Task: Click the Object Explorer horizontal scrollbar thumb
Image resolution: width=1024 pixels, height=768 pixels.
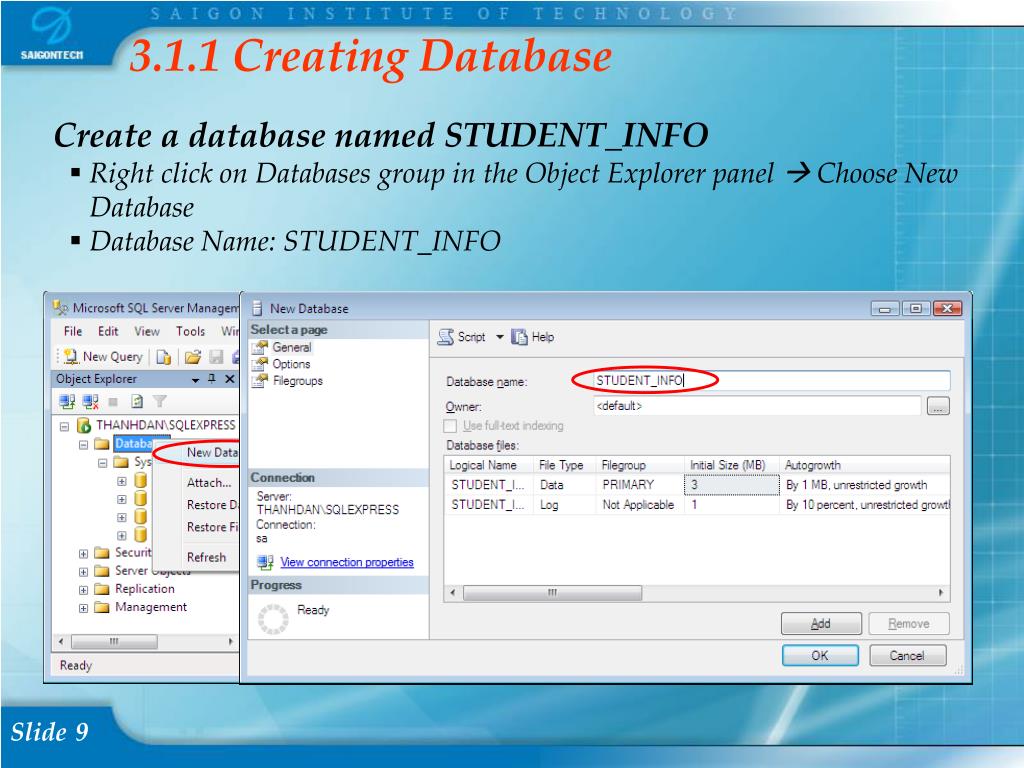Action: point(114,641)
